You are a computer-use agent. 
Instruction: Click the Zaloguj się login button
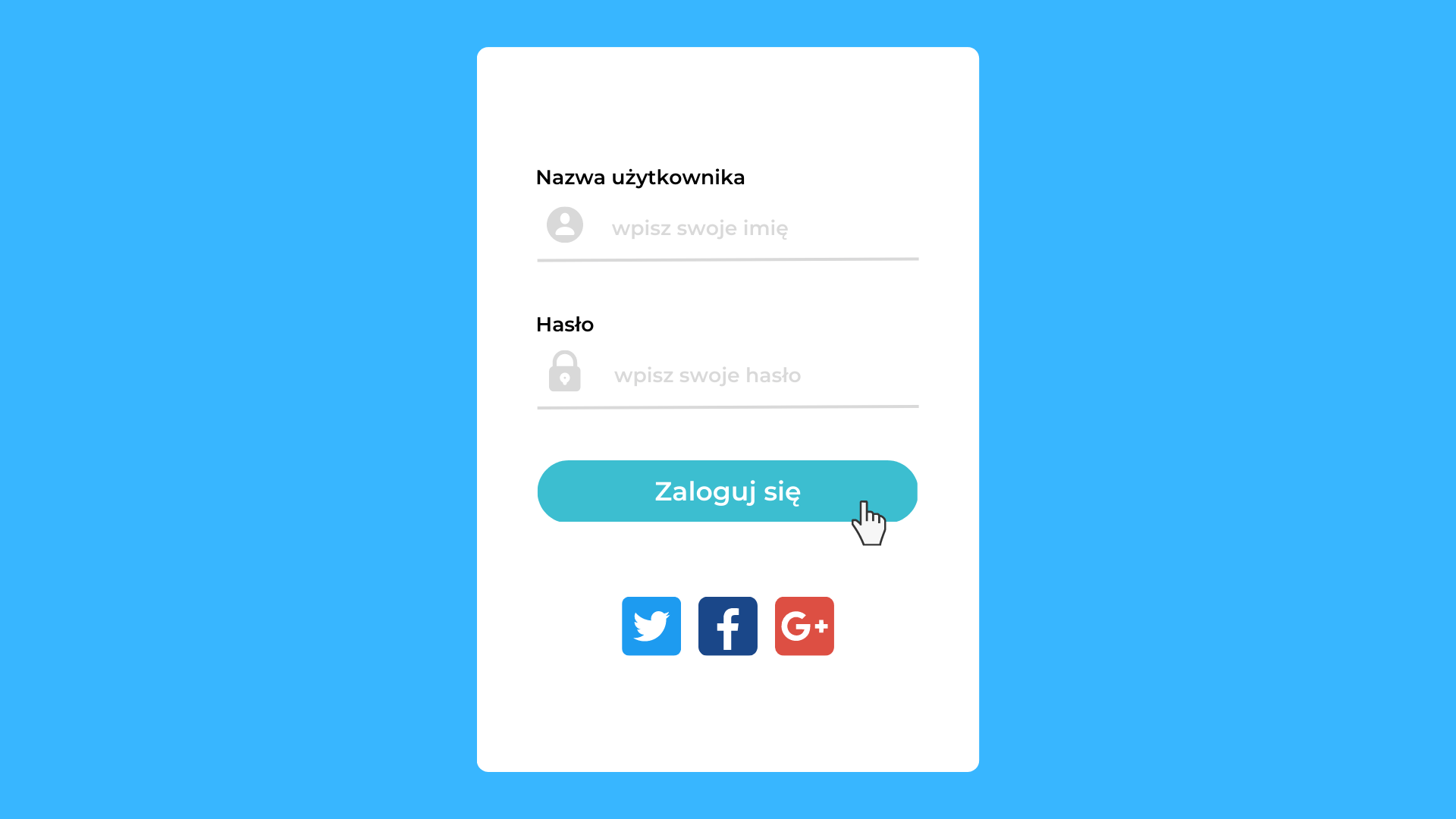(727, 490)
